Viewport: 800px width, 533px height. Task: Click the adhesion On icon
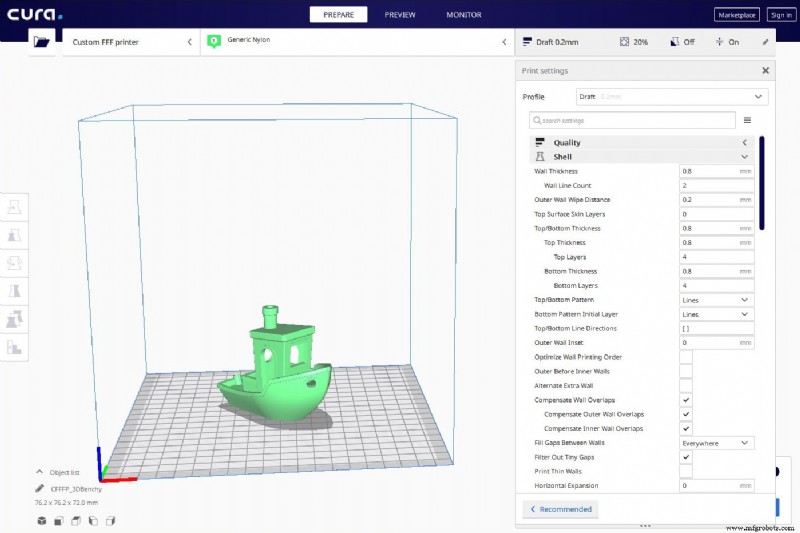click(719, 42)
